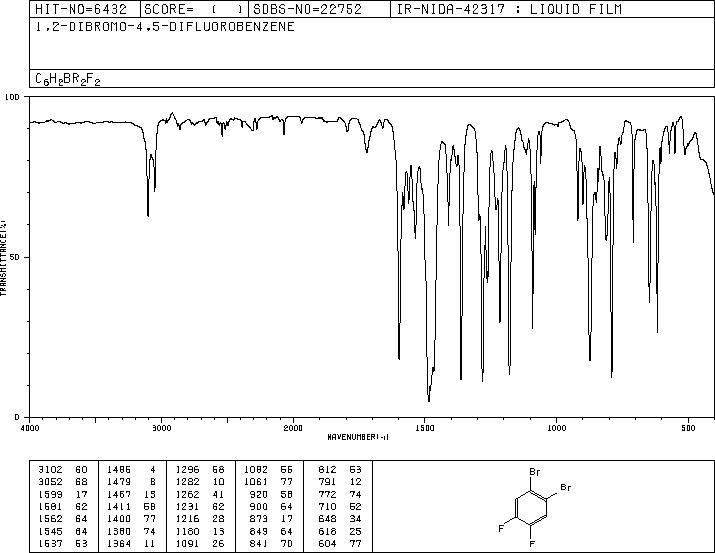Click the 1500 label on wavenumber axis

click(x=425, y=428)
